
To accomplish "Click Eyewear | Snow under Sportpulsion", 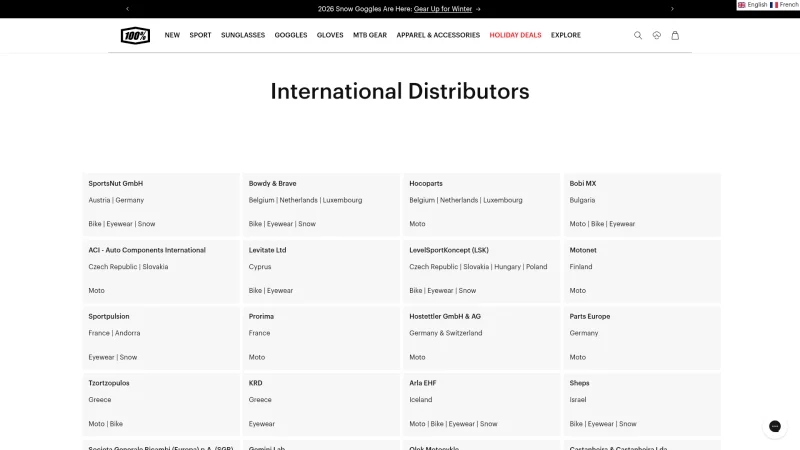I will [113, 357].
